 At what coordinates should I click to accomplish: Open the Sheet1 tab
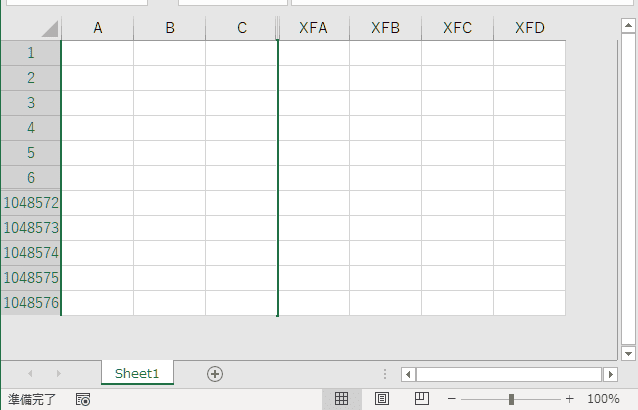[x=137, y=373]
